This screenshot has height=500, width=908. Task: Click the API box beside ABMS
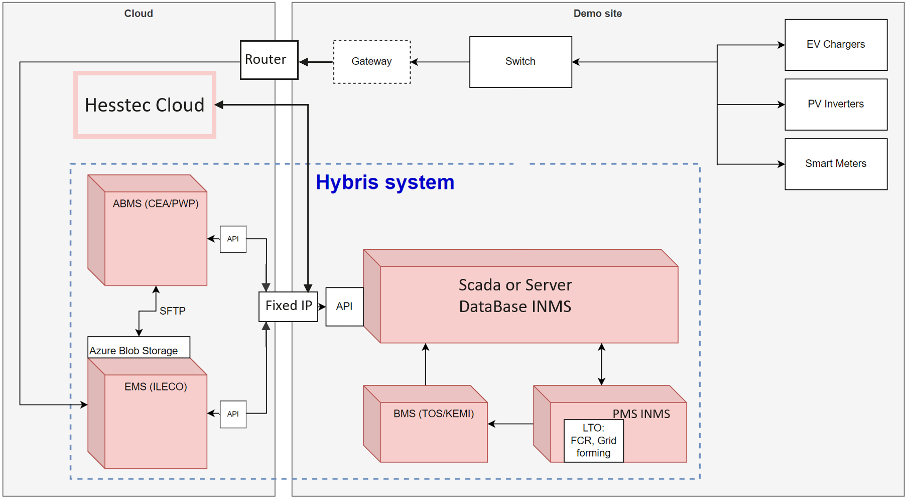tap(233, 239)
